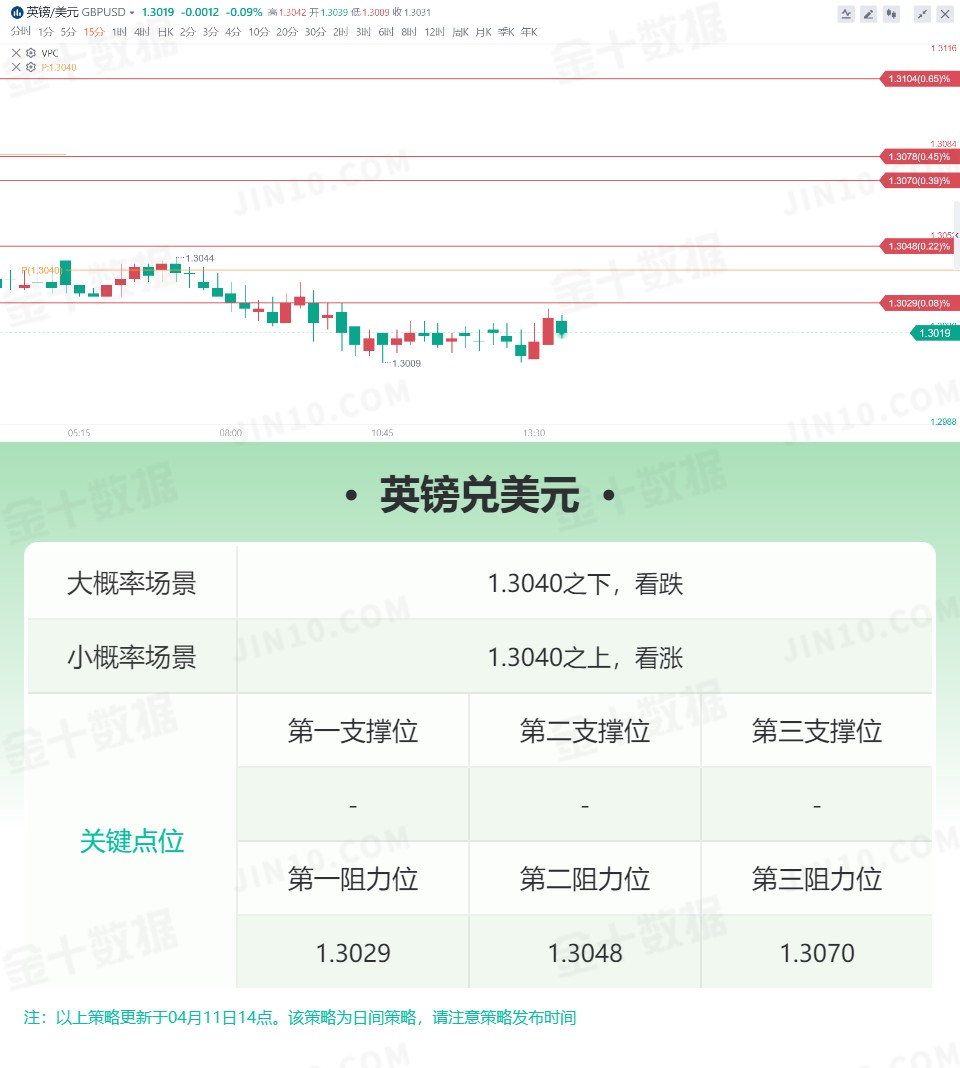Remove the P:1.3040 pivot indicator
This screenshot has width=960, height=1068.
16,67
